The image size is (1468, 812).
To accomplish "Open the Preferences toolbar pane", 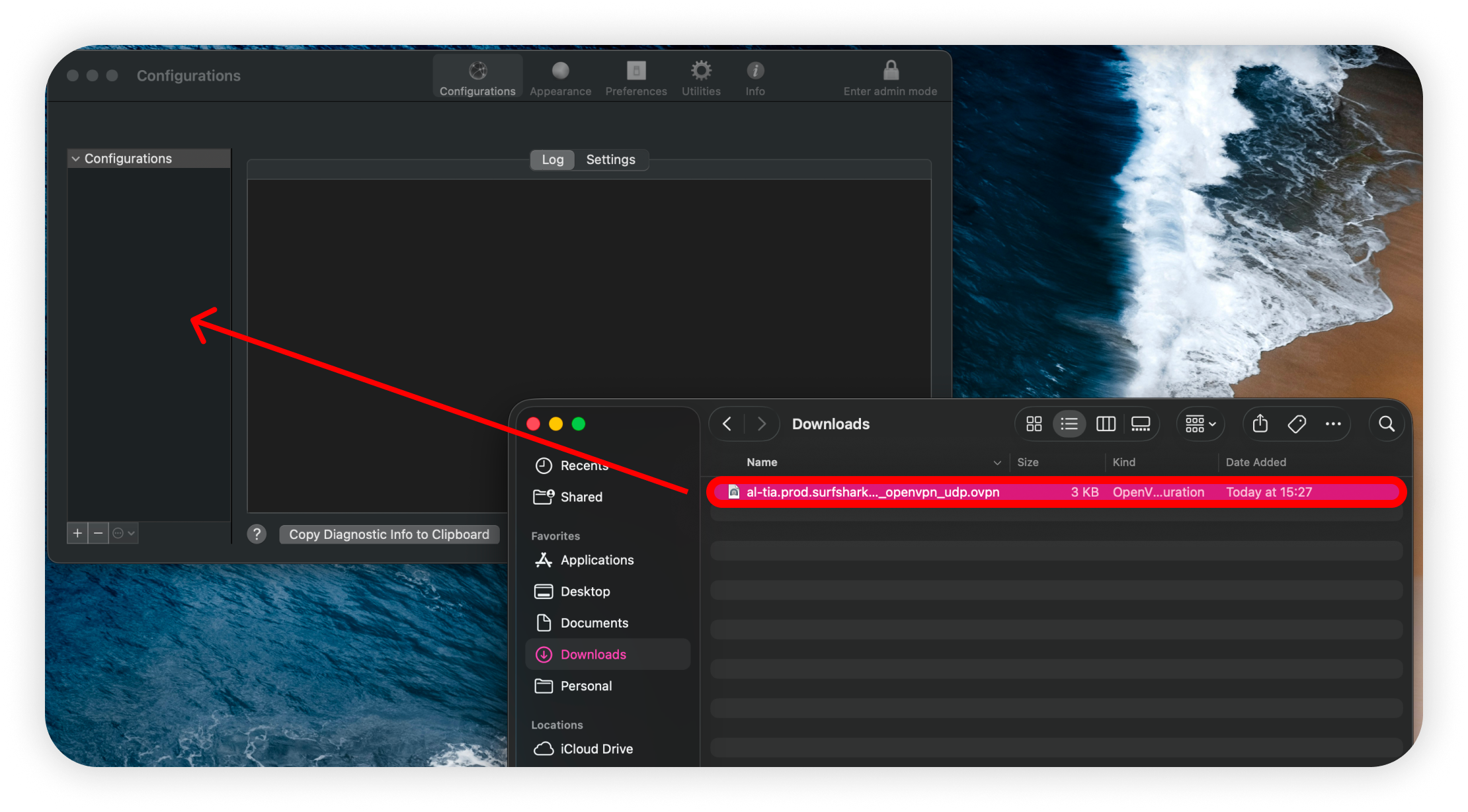I will pos(635,78).
